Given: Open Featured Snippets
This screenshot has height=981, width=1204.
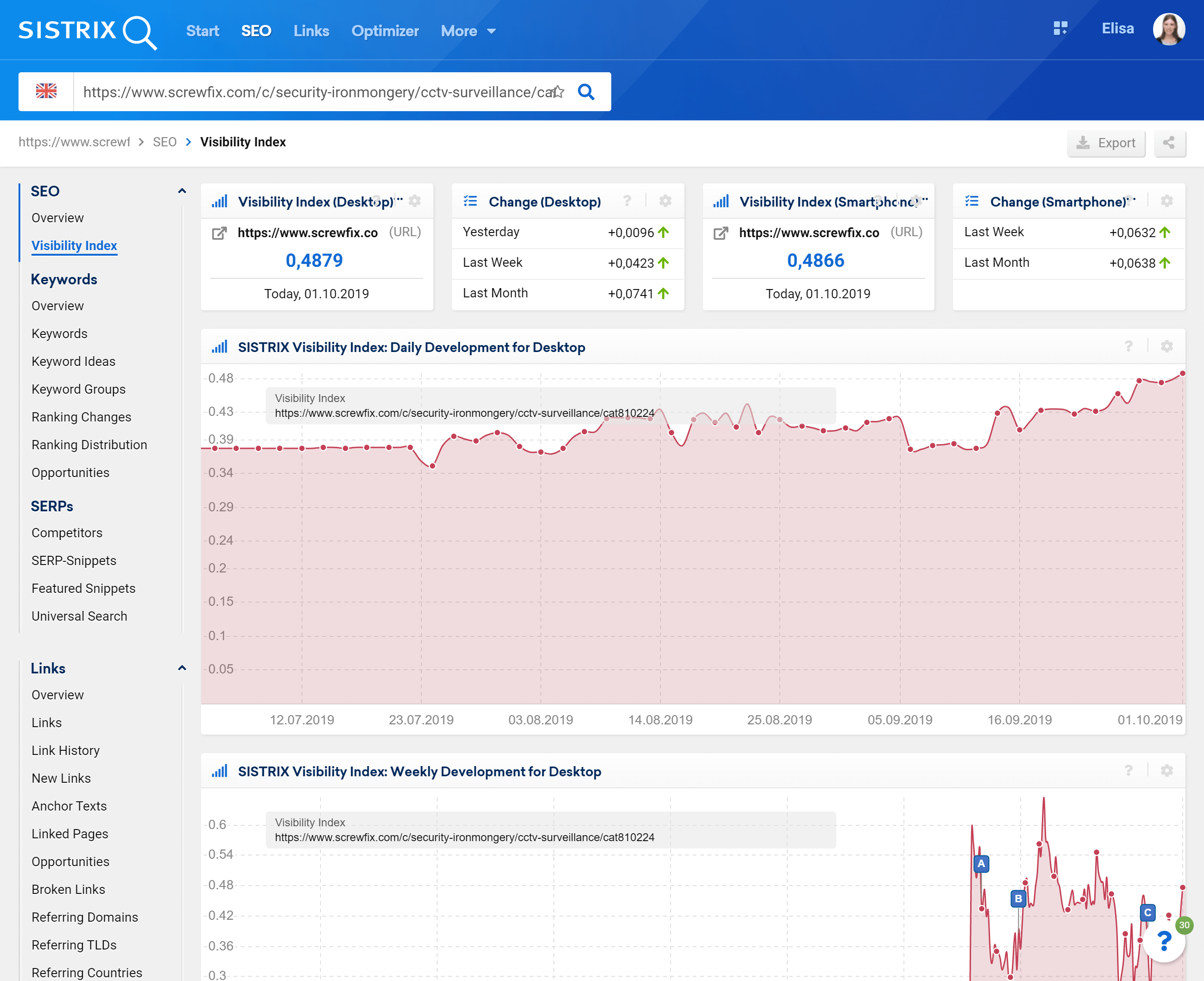Looking at the screenshot, I should pos(84,588).
